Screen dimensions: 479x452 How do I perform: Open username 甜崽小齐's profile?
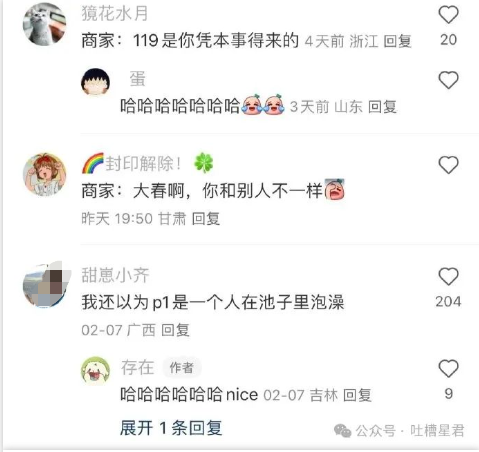pos(115,275)
